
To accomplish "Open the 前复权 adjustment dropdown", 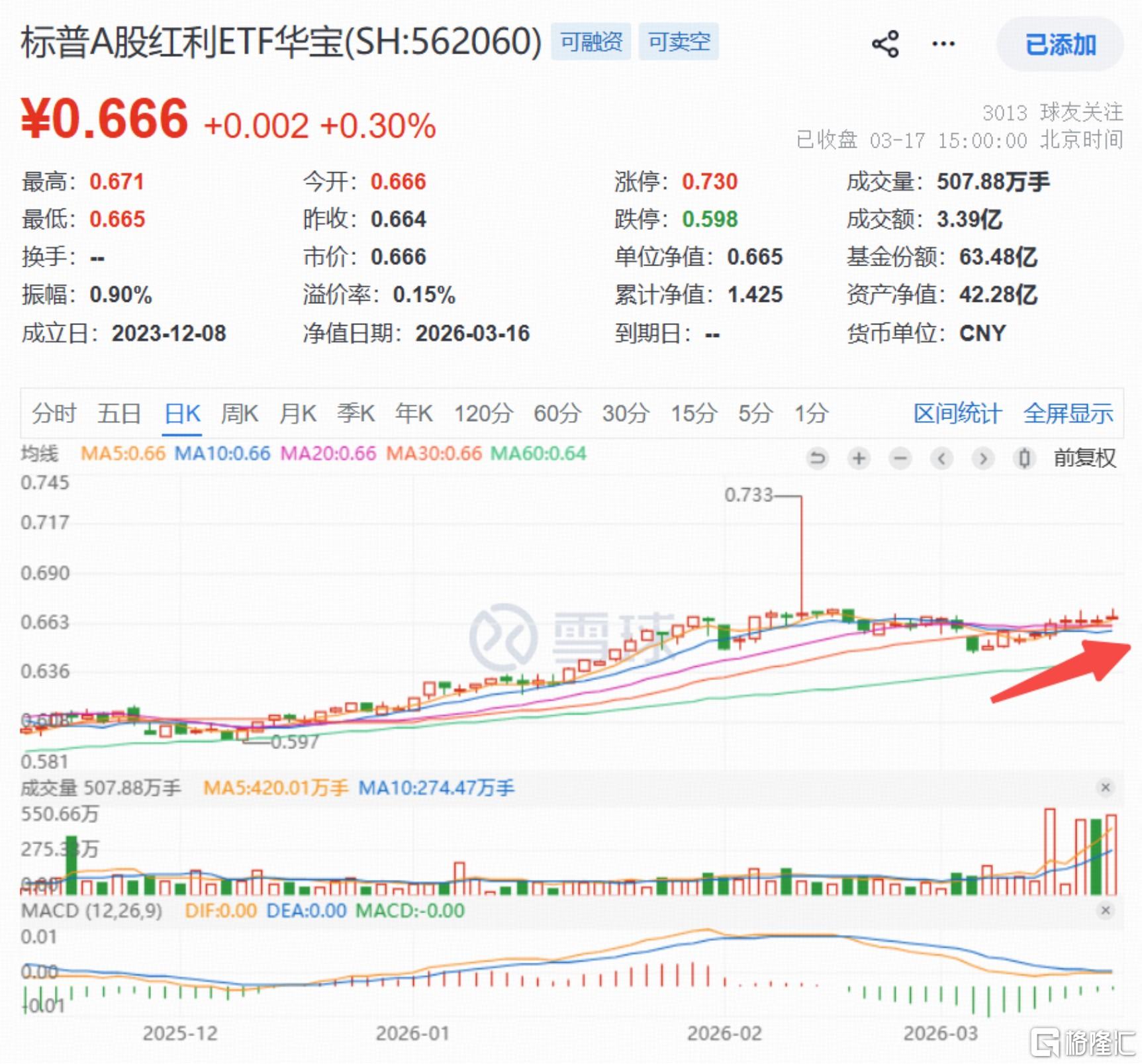I will click(x=1085, y=458).
